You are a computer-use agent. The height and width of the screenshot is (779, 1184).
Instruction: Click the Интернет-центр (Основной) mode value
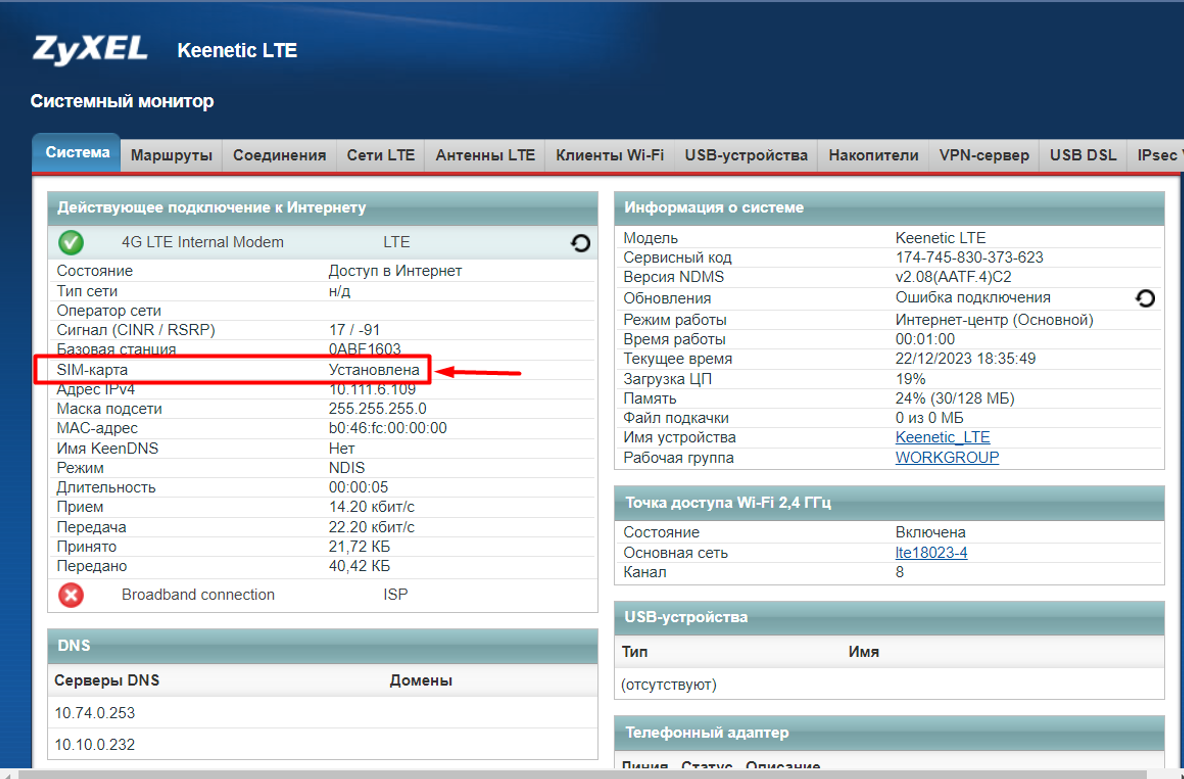pos(994,319)
